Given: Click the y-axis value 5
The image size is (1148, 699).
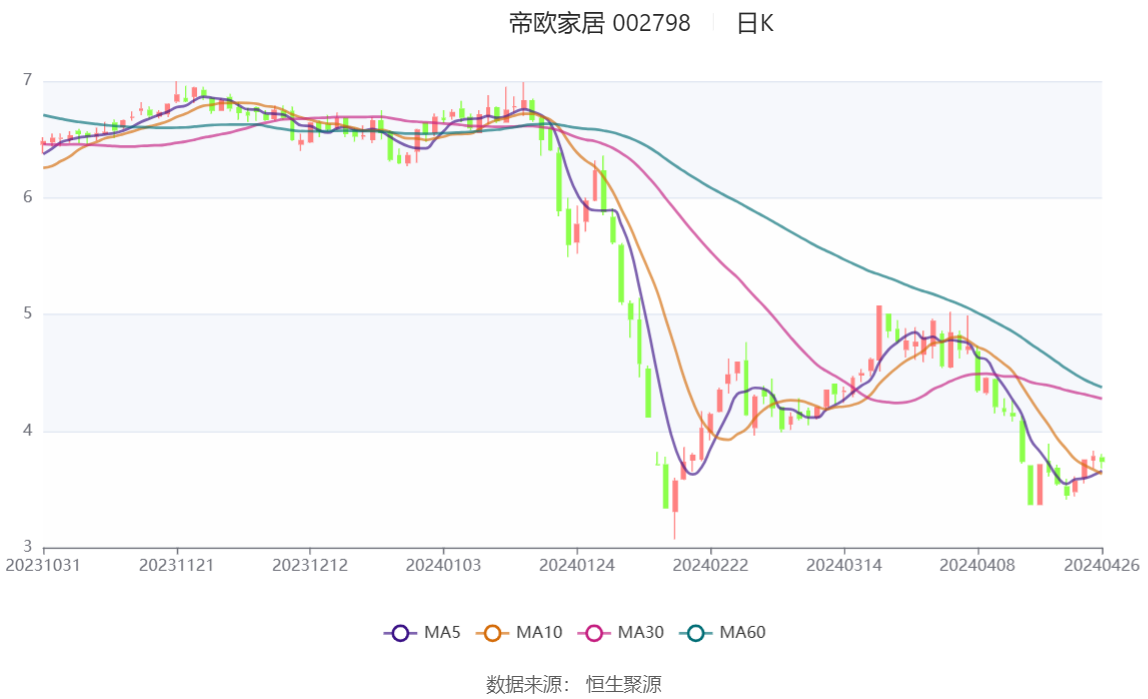Looking at the screenshot, I should (28, 313).
